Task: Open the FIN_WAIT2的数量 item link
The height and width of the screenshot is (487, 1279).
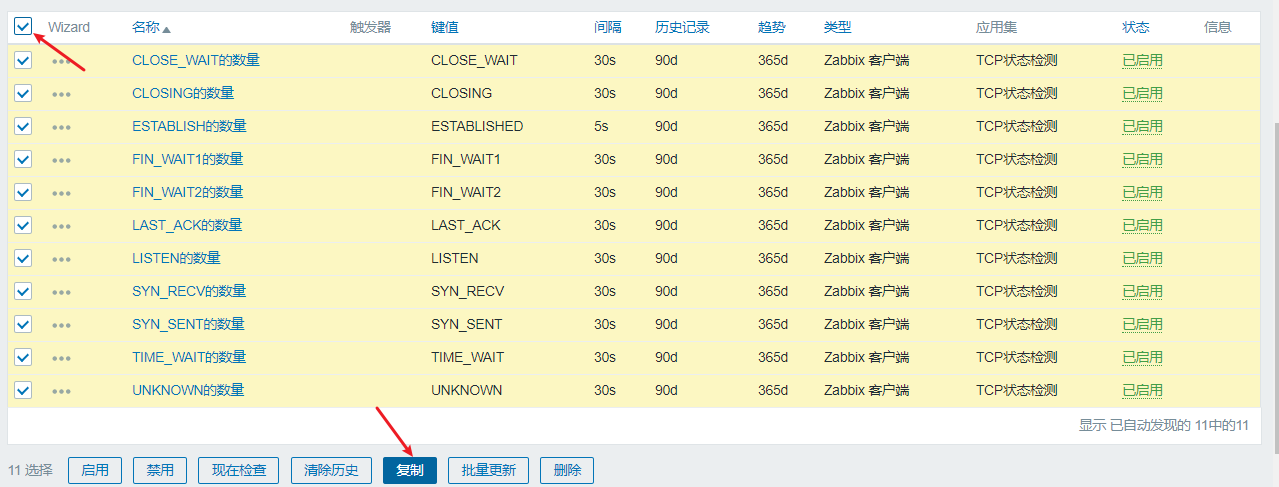Action: (x=187, y=192)
